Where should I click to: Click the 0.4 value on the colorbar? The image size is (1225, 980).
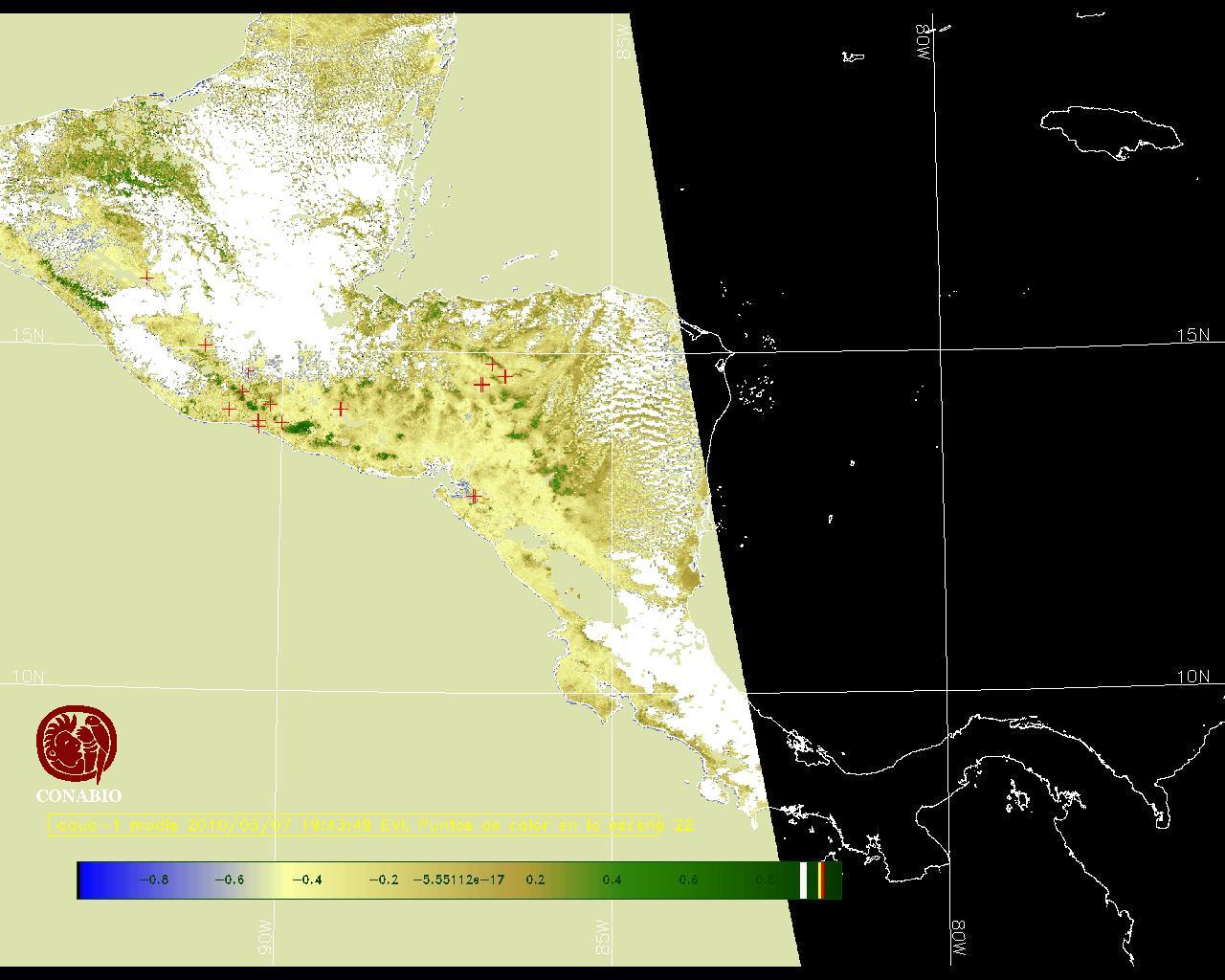(612, 880)
